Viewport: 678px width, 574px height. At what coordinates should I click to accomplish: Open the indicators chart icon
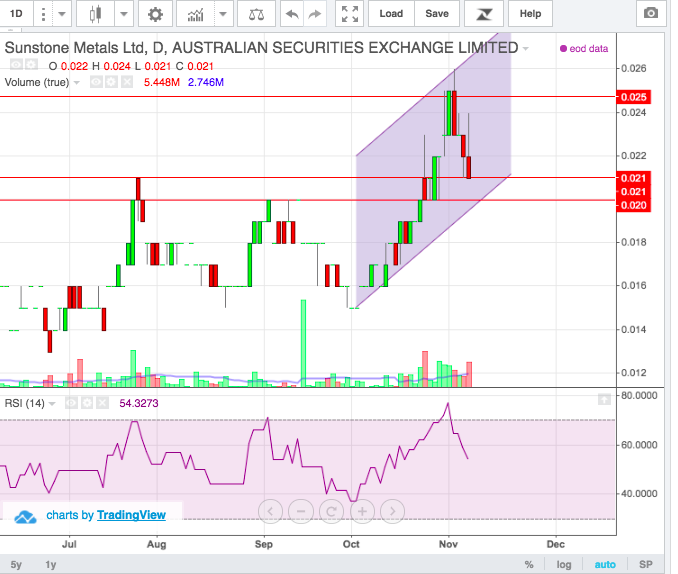(x=195, y=15)
